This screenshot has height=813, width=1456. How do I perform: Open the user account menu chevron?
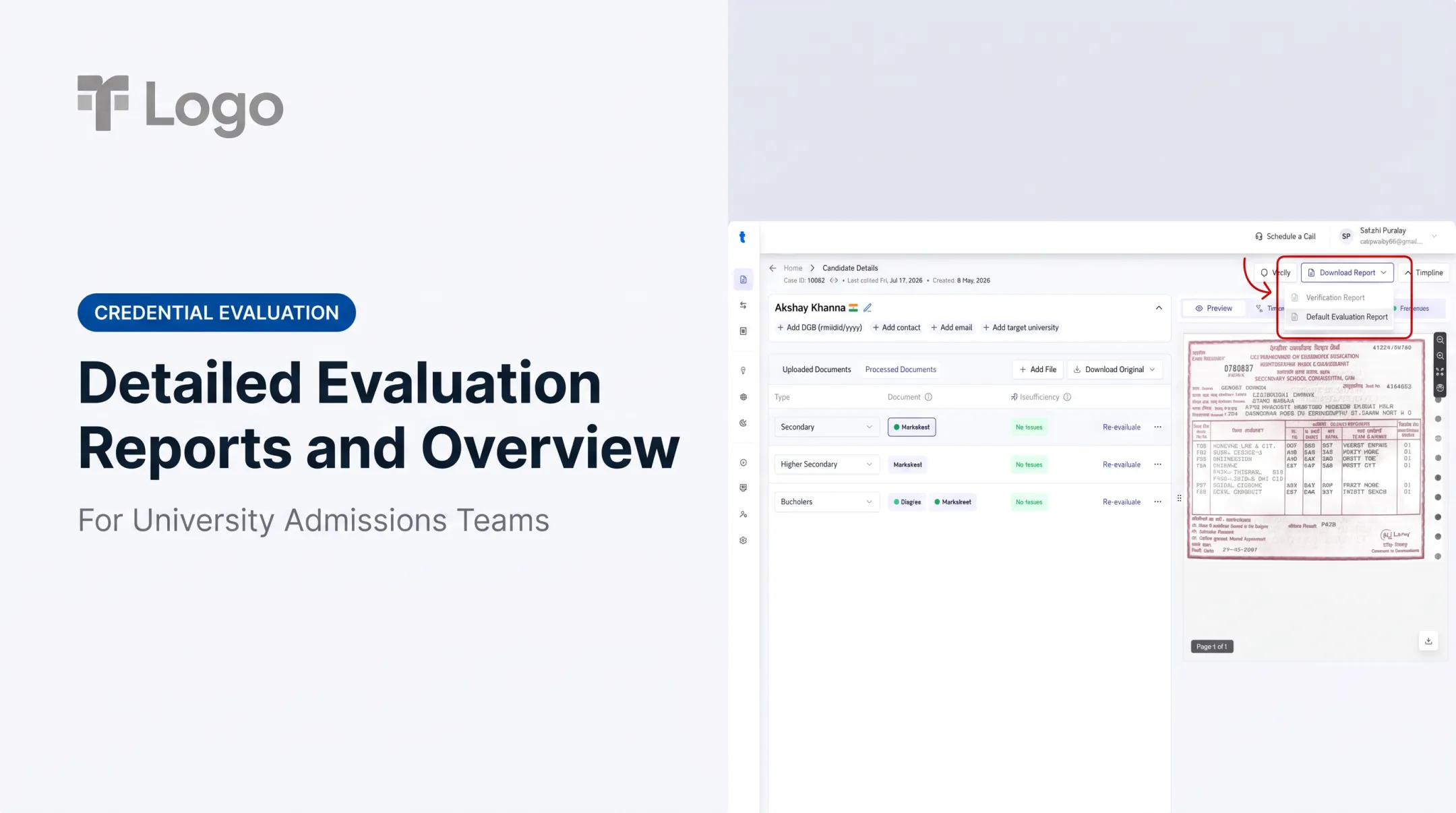pyautogui.click(x=1434, y=236)
